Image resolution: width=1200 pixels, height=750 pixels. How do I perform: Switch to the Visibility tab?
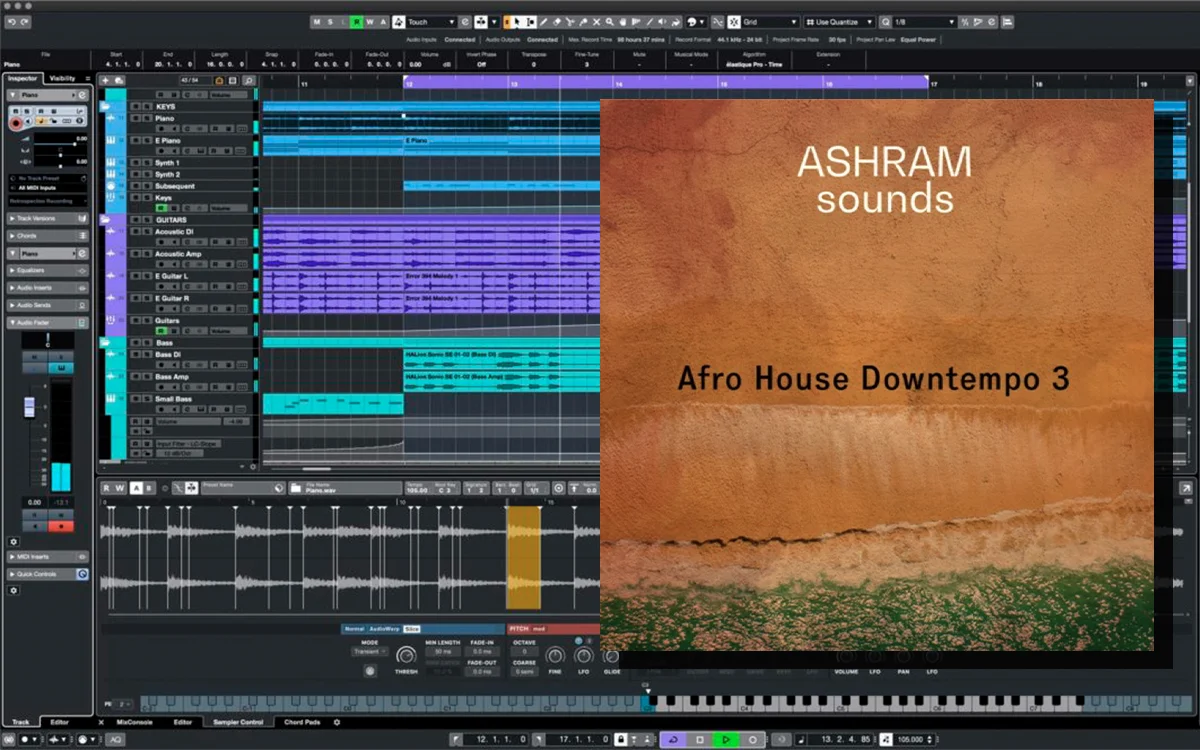coord(62,78)
